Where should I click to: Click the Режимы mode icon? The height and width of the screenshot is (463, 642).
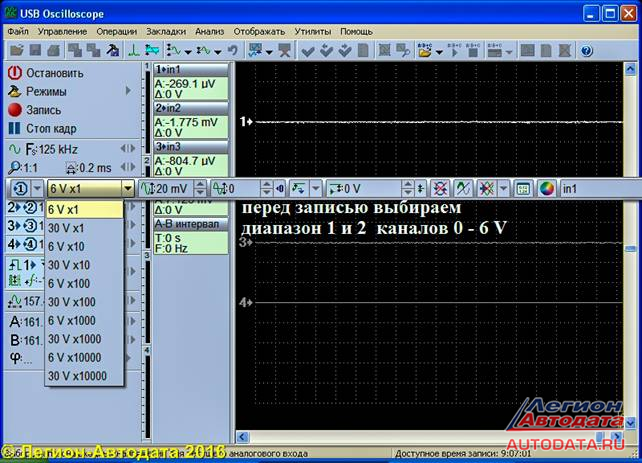[x=15, y=91]
